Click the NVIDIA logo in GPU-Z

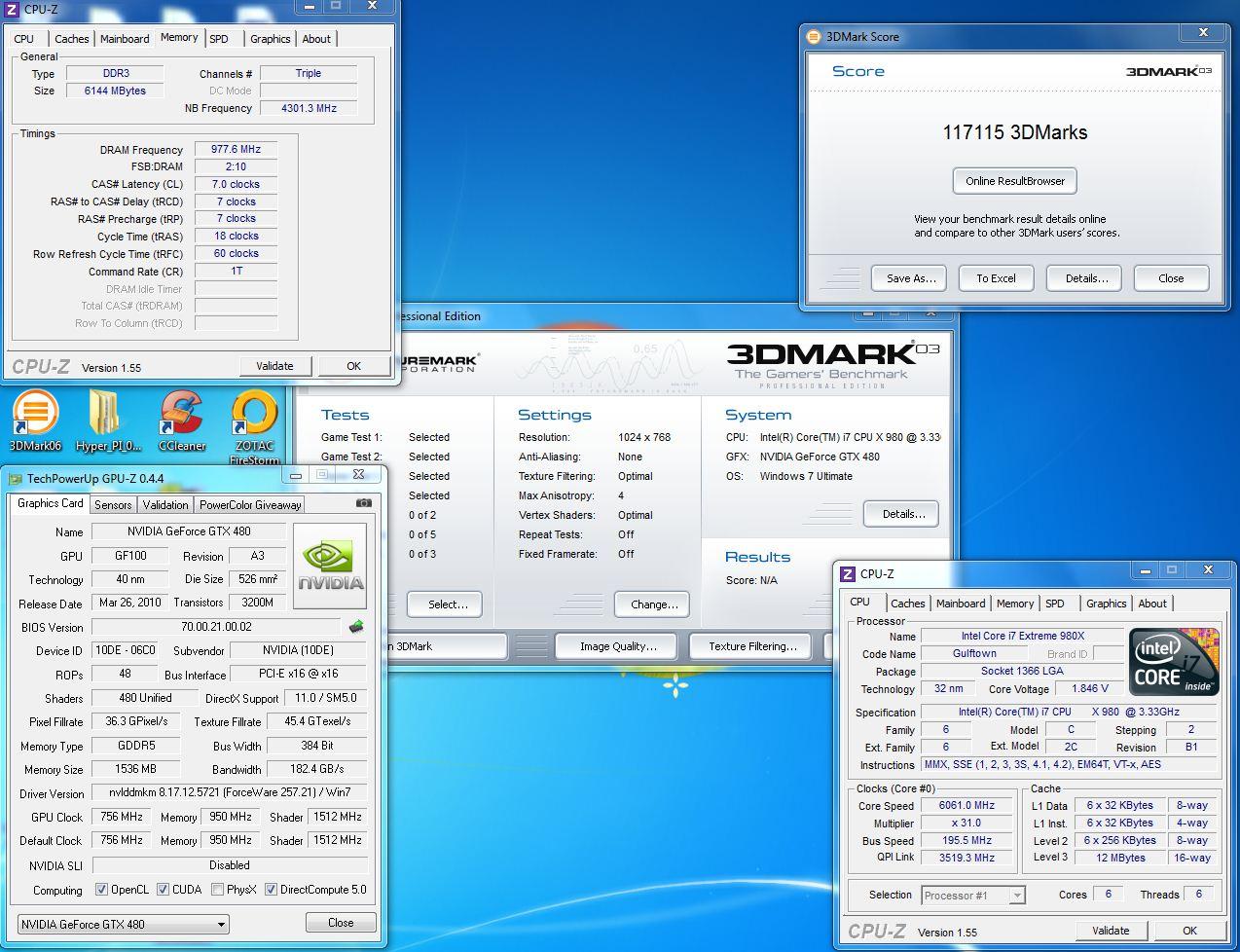(x=330, y=567)
